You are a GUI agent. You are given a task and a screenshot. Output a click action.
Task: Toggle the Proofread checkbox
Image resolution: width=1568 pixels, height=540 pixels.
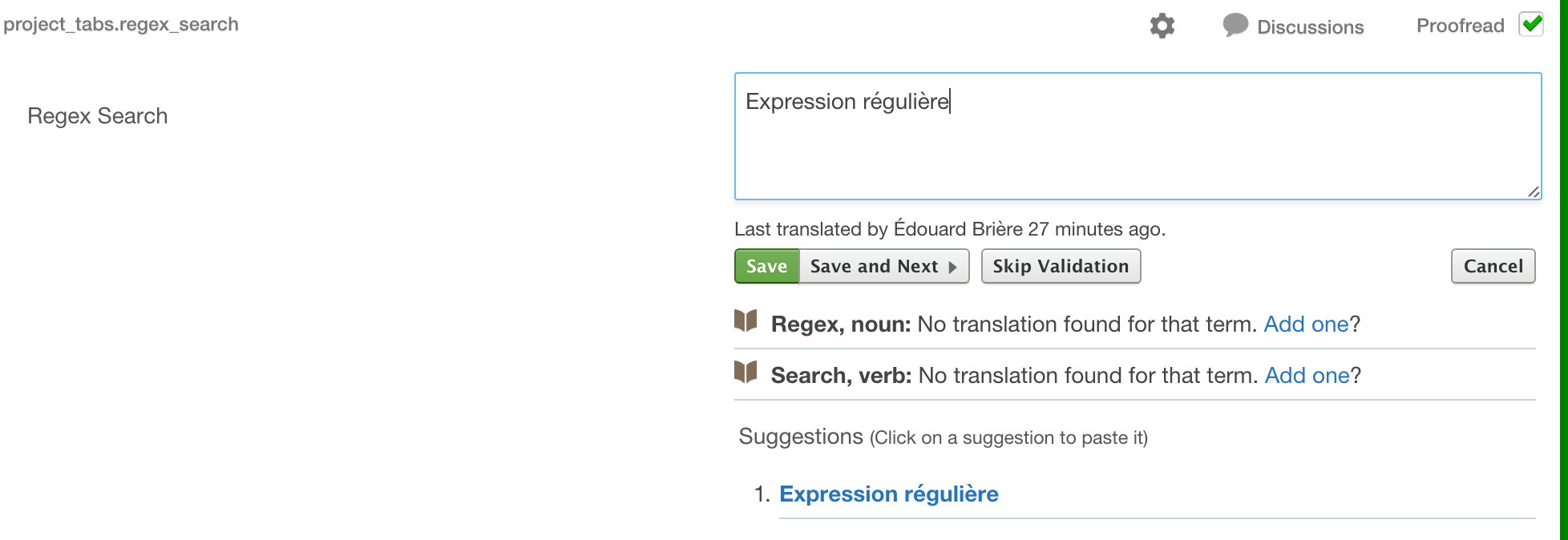(x=1531, y=25)
